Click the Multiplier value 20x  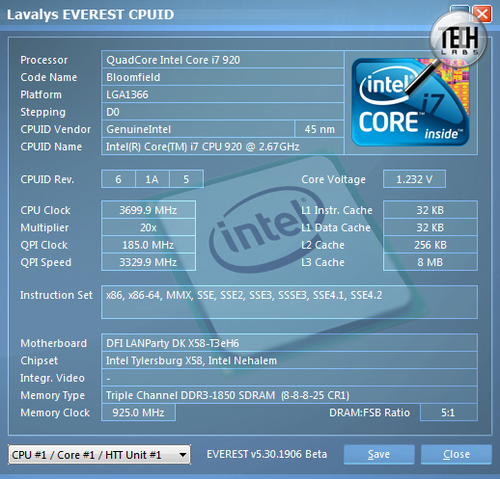(148, 228)
